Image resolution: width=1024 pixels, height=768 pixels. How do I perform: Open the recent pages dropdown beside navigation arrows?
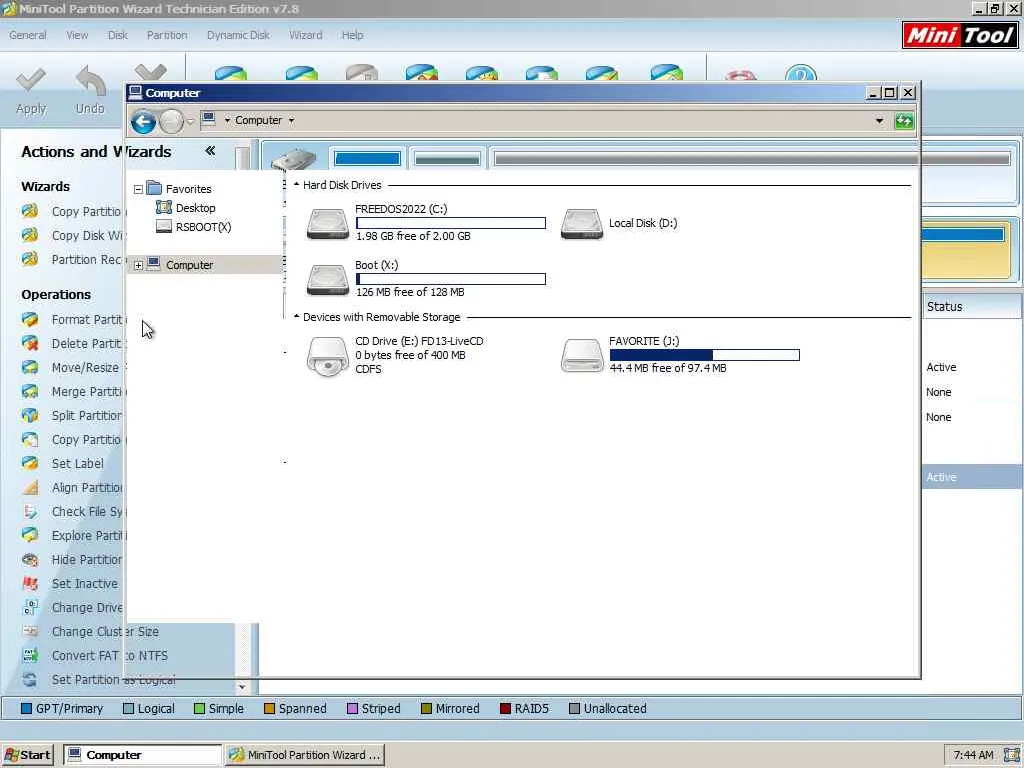tap(190, 121)
